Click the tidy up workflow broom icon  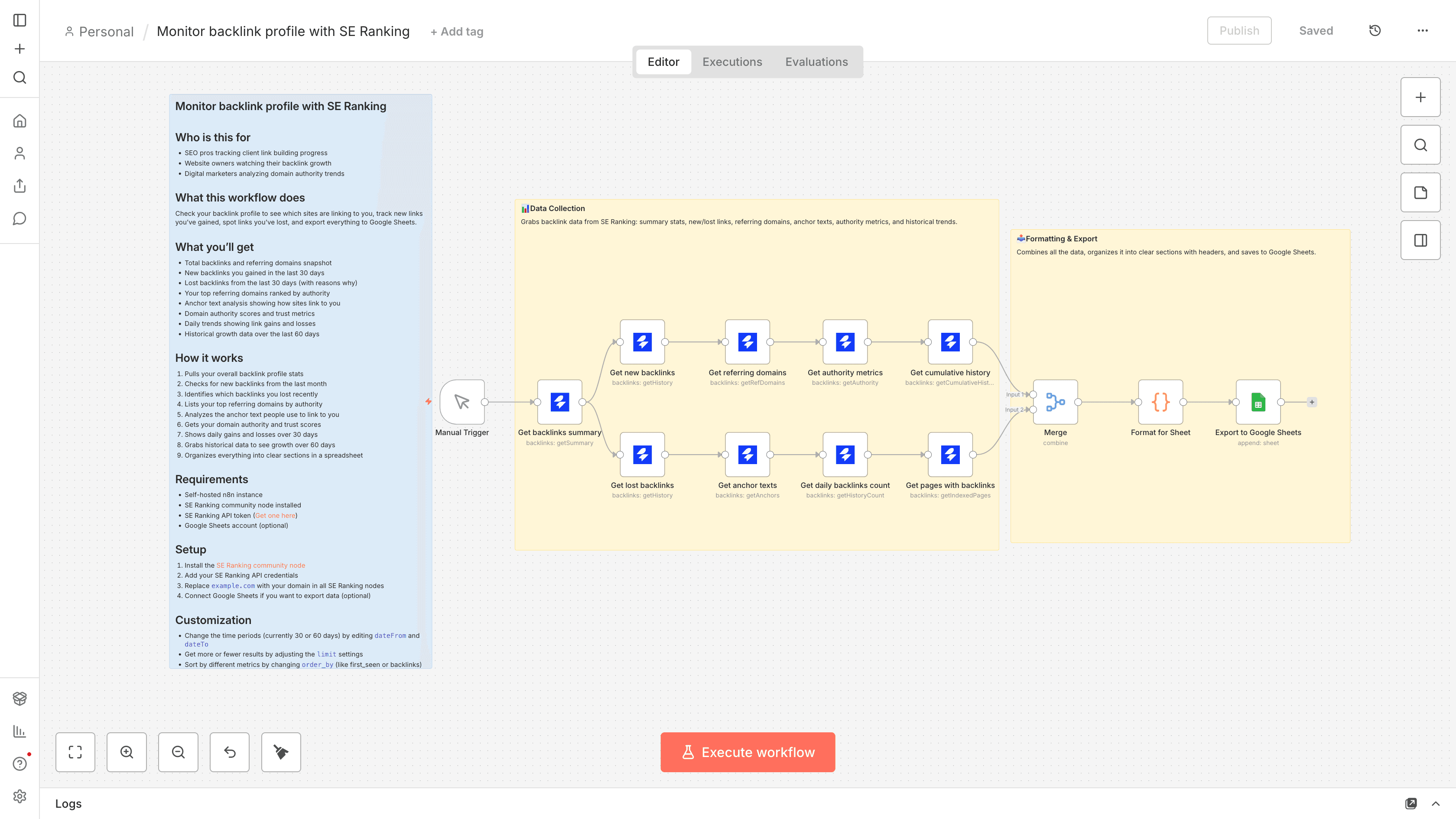coord(281,752)
